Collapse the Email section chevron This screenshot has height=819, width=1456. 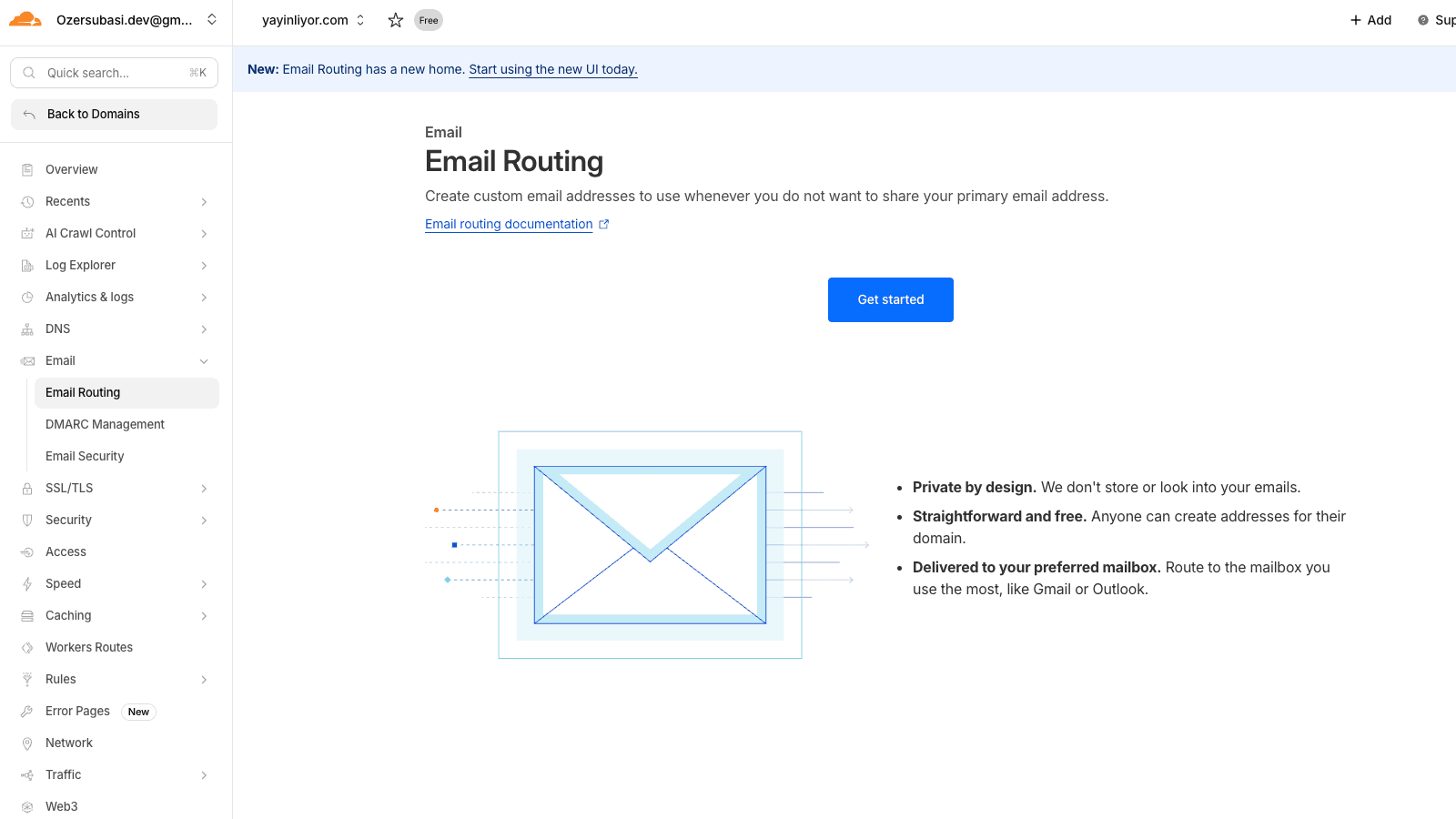click(204, 361)
